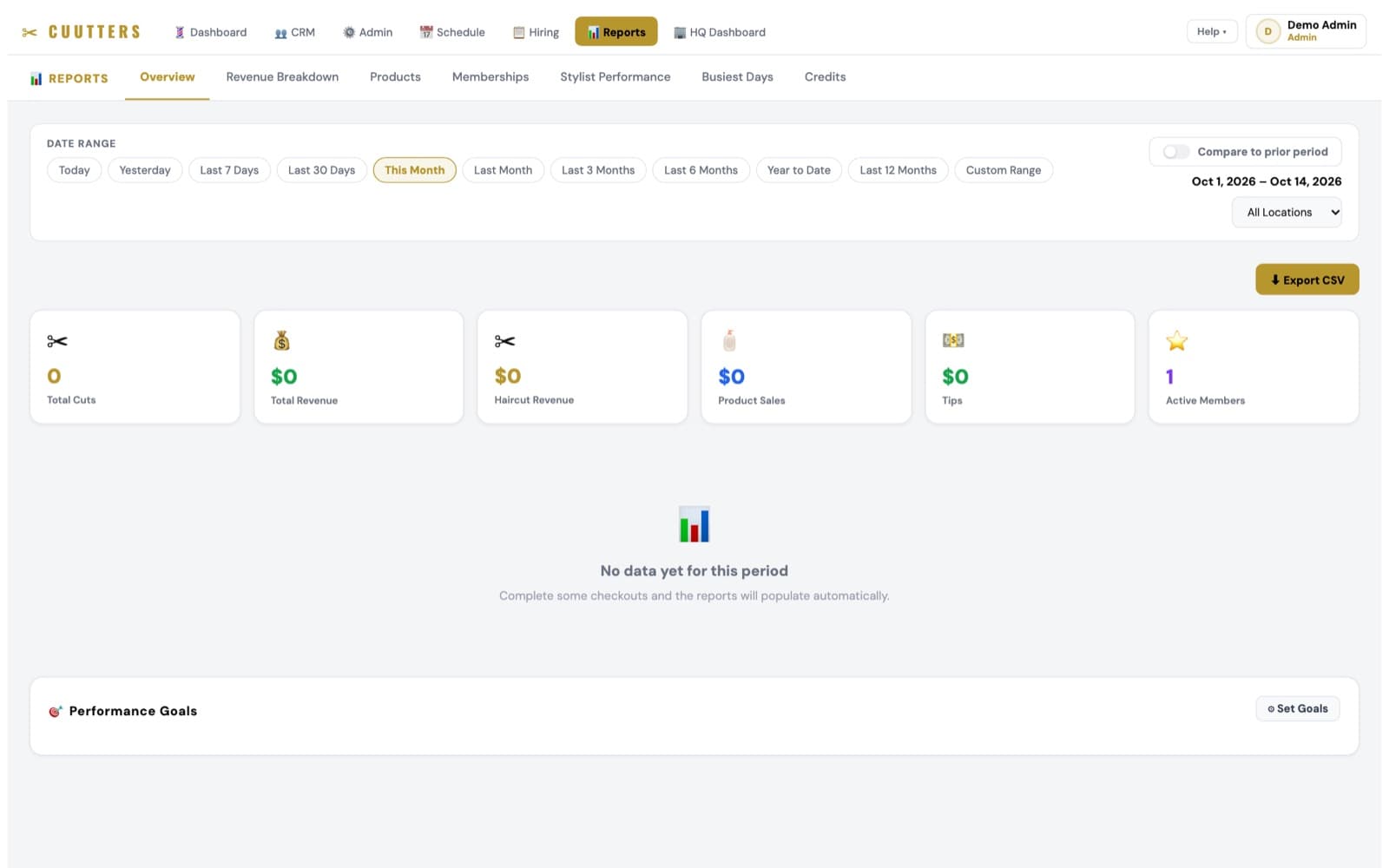Screen dimensions: 1389x868
Task: Click the star icon on Active Members card
Action: point(1176,340)
